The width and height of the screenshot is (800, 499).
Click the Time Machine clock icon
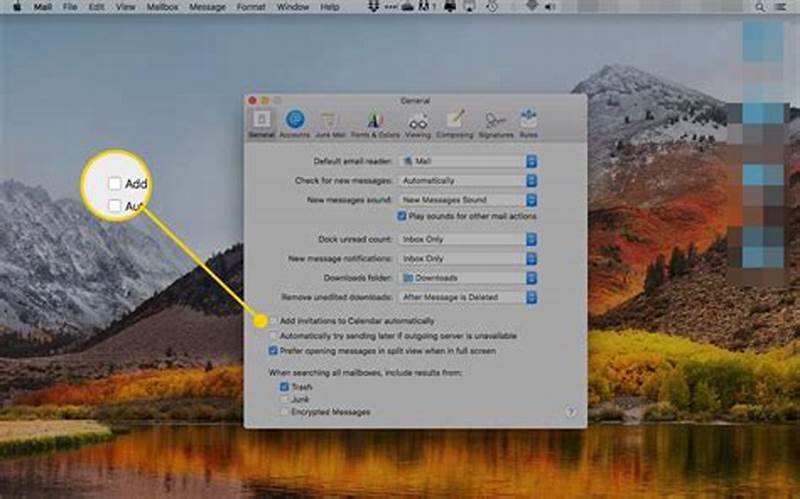point(492,7)
